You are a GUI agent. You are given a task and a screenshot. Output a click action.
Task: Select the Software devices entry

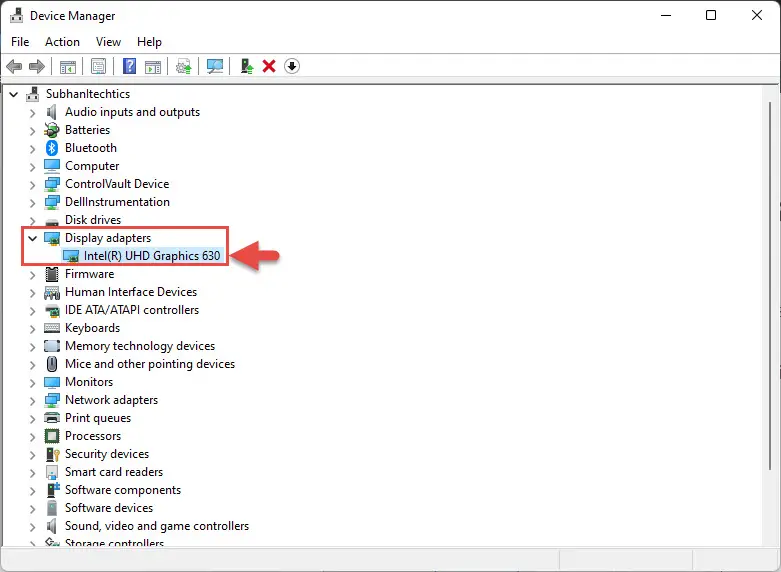click(x=109, y=508)
